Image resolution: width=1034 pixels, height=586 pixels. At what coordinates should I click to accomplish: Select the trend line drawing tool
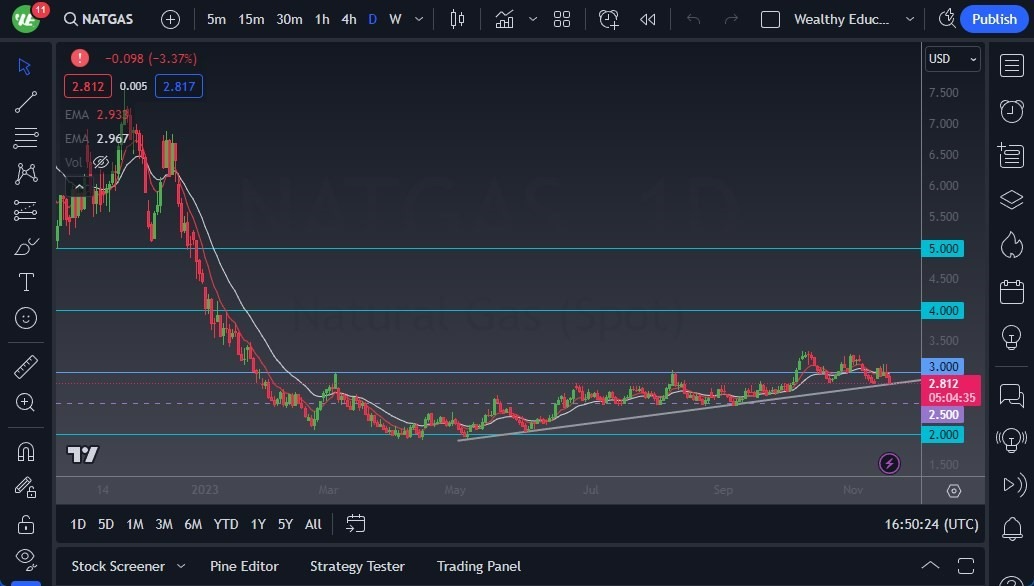(26, 102)
